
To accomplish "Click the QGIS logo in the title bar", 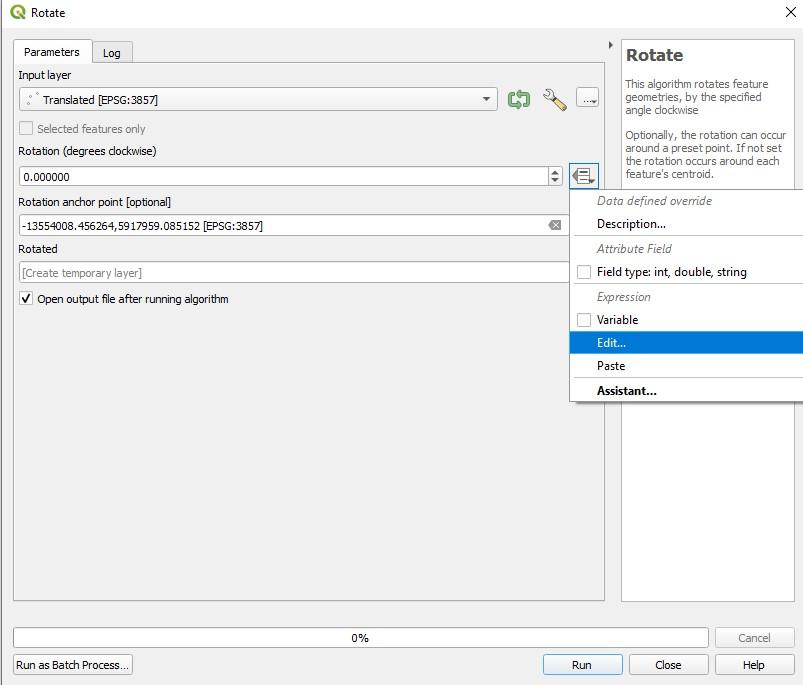I will tap(18, 12).
